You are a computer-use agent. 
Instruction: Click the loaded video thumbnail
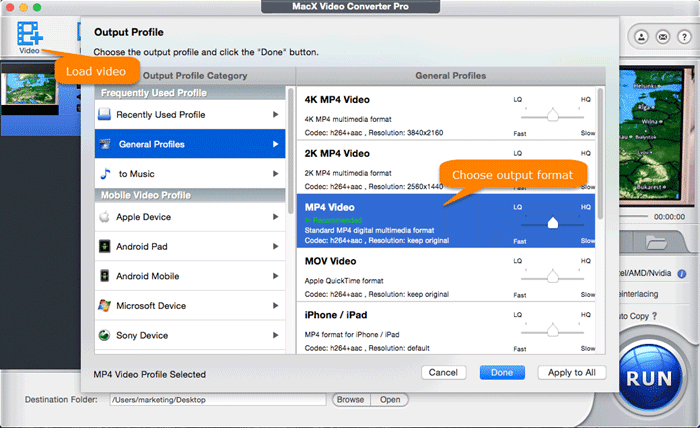pos(29,89)
